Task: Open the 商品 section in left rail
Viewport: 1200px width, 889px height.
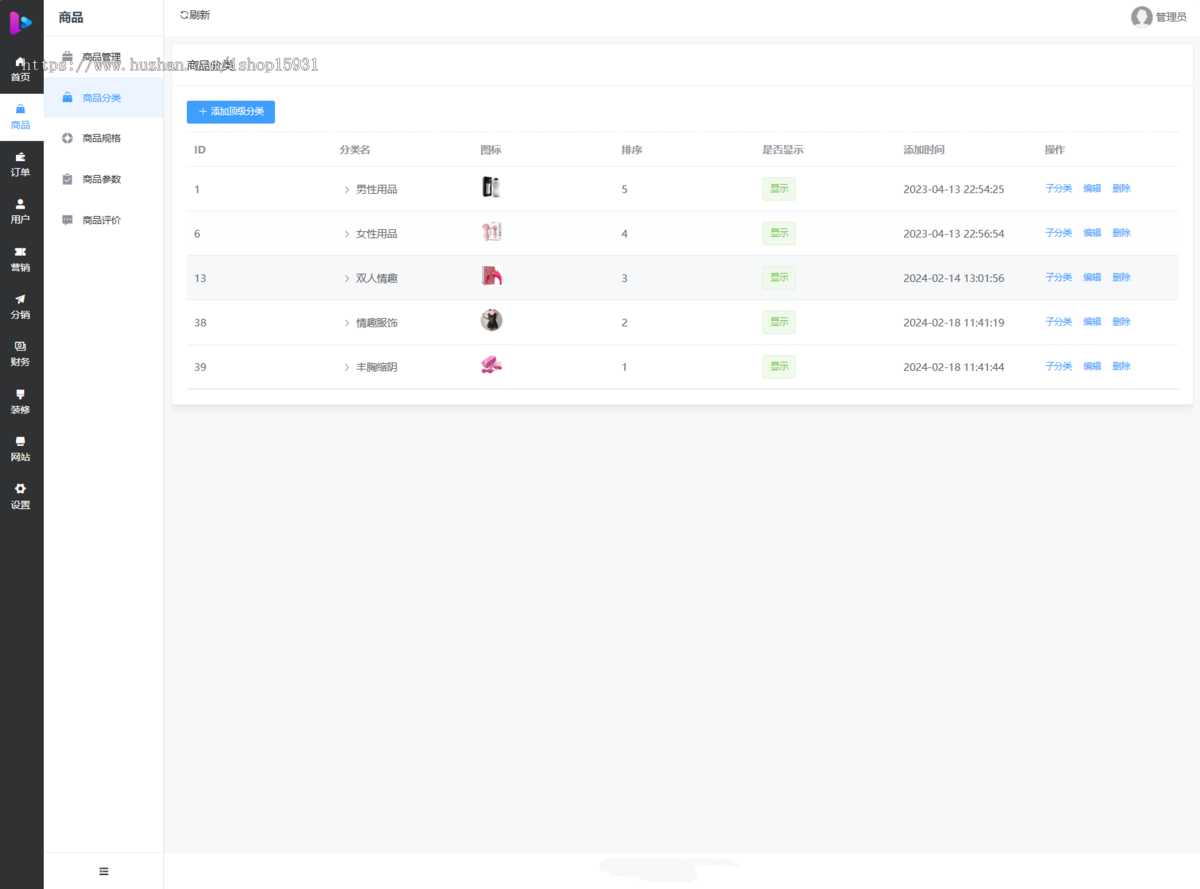Action: coord(21,117)
